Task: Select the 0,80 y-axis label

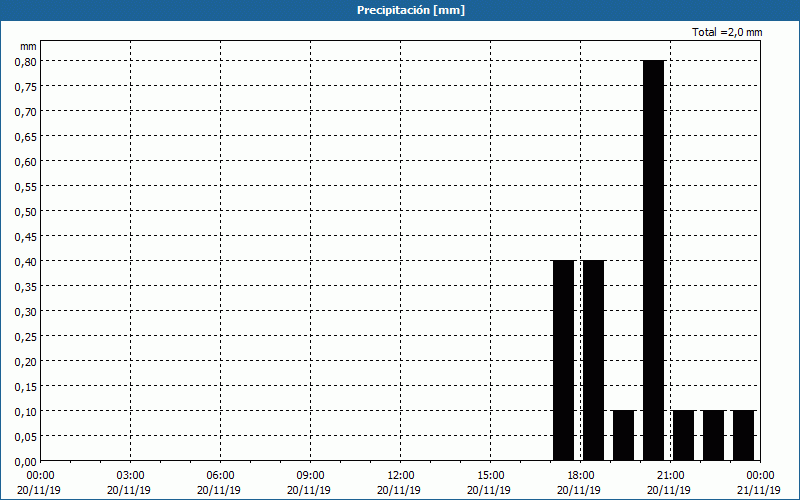Action: click(x=26, y=62)
